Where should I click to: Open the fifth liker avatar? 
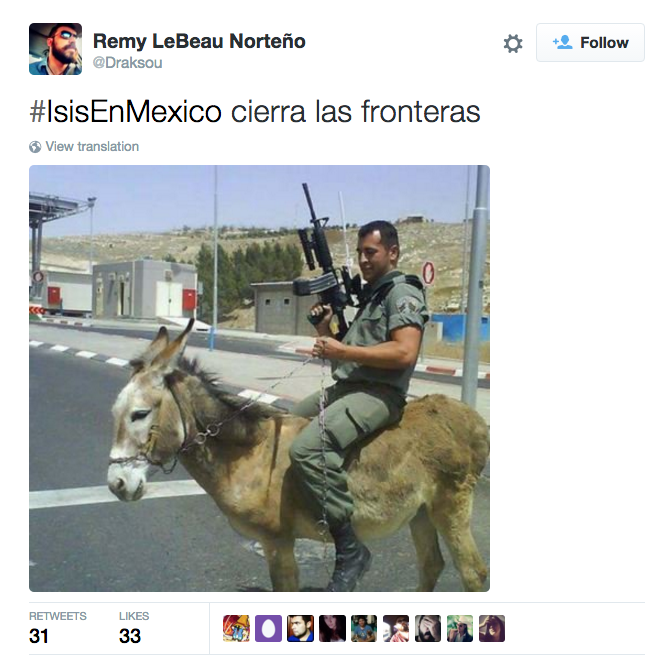tap(364, 628)
